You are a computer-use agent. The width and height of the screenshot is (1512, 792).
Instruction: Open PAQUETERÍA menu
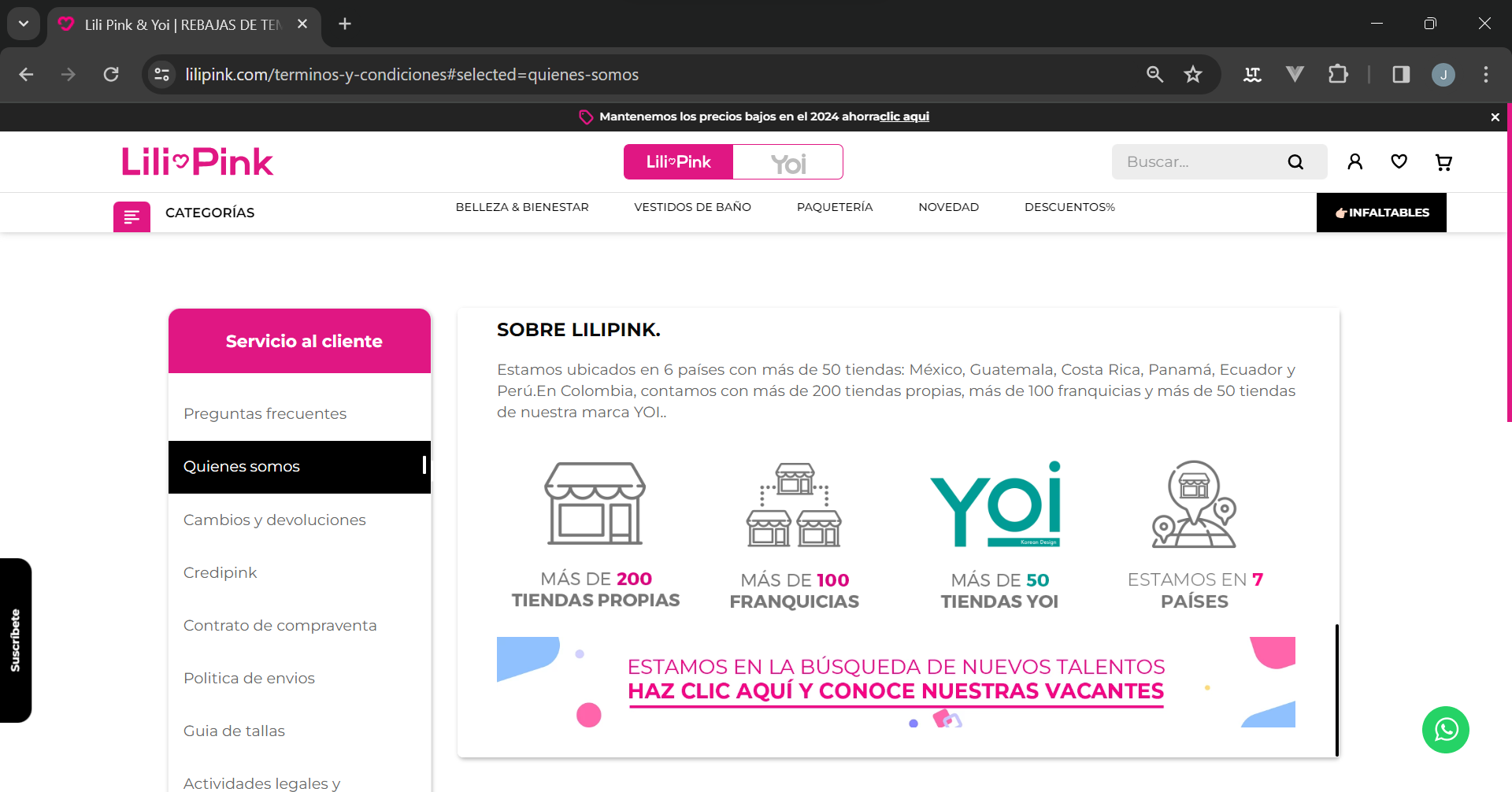[x=835, y=207]
